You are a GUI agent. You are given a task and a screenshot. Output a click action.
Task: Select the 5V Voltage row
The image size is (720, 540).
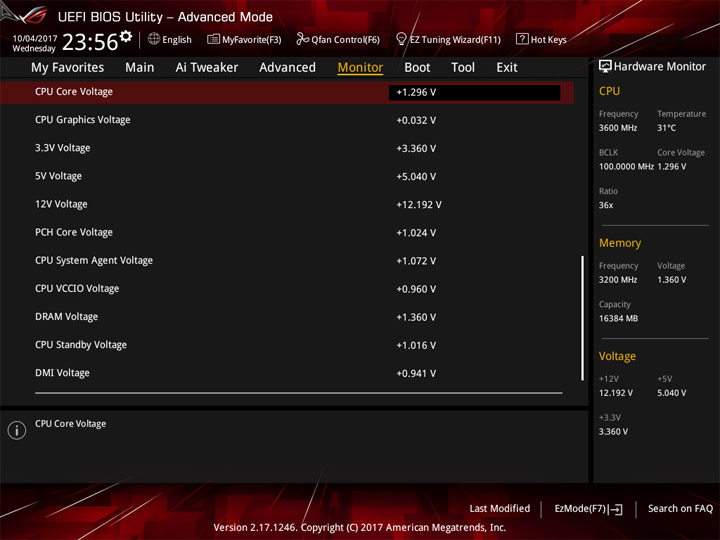point(287,176)
